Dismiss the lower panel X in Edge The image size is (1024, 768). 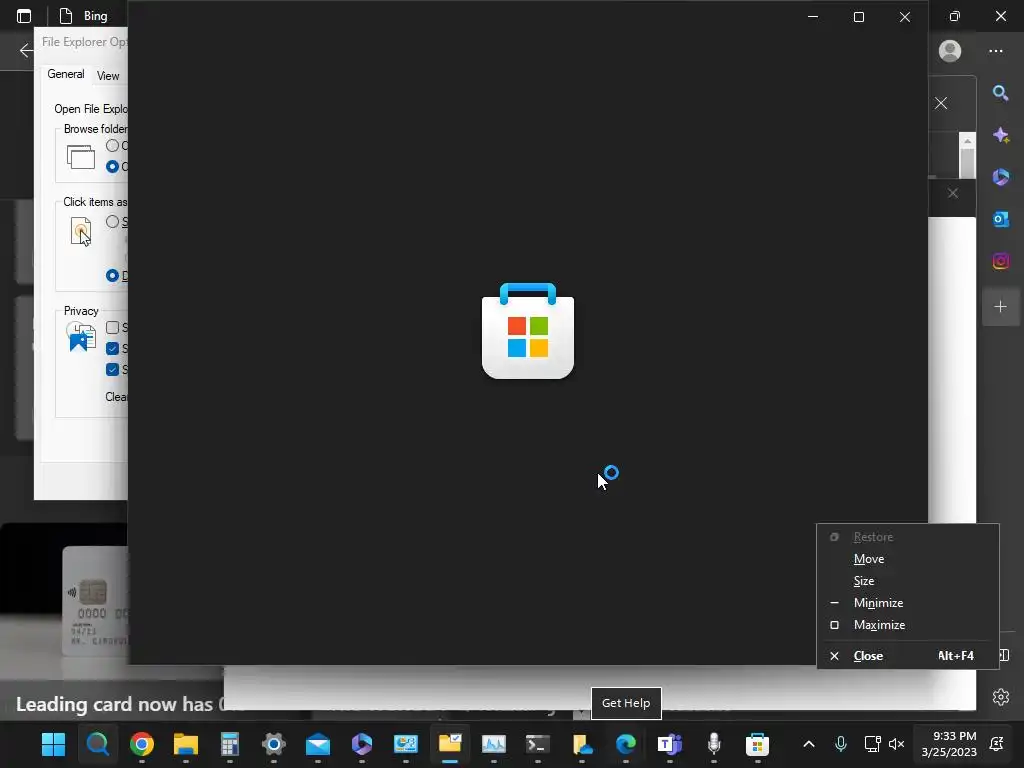coord(953,193)
